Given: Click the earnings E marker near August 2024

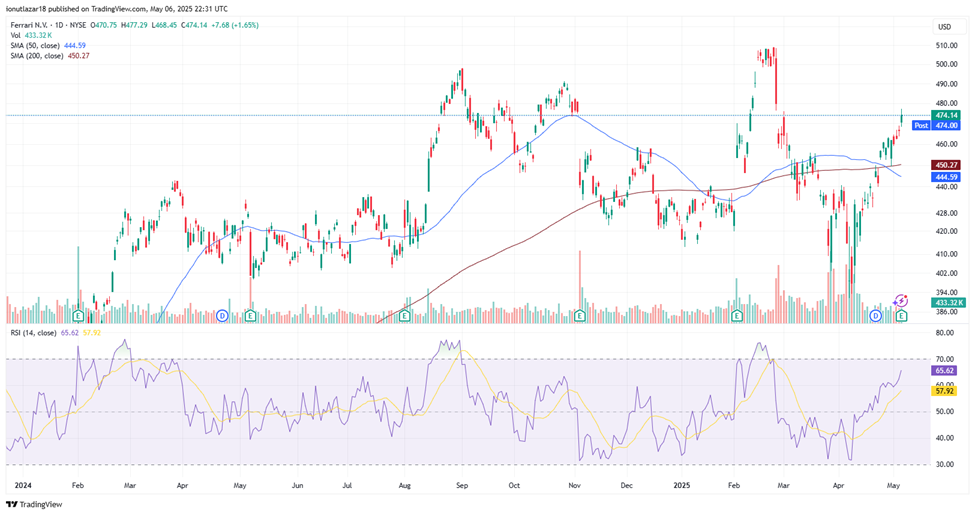Looking at the screenshot, I should coord(404,315).
